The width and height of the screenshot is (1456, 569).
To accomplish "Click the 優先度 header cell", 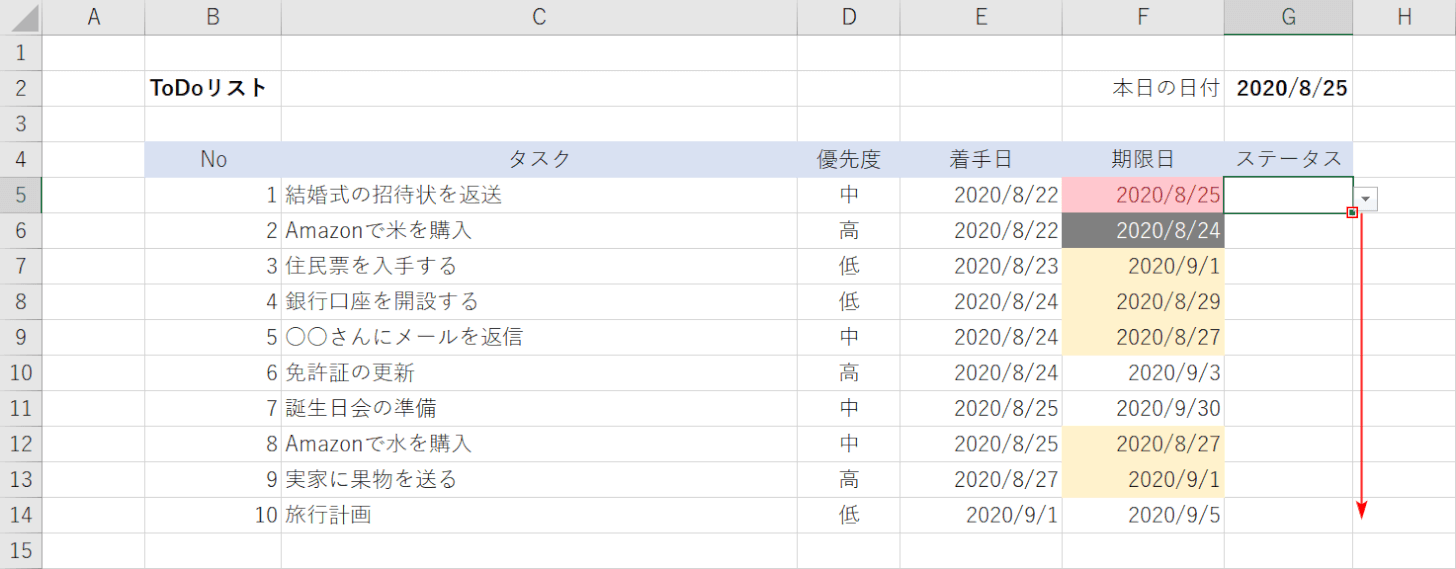I will tap(848, 159).
